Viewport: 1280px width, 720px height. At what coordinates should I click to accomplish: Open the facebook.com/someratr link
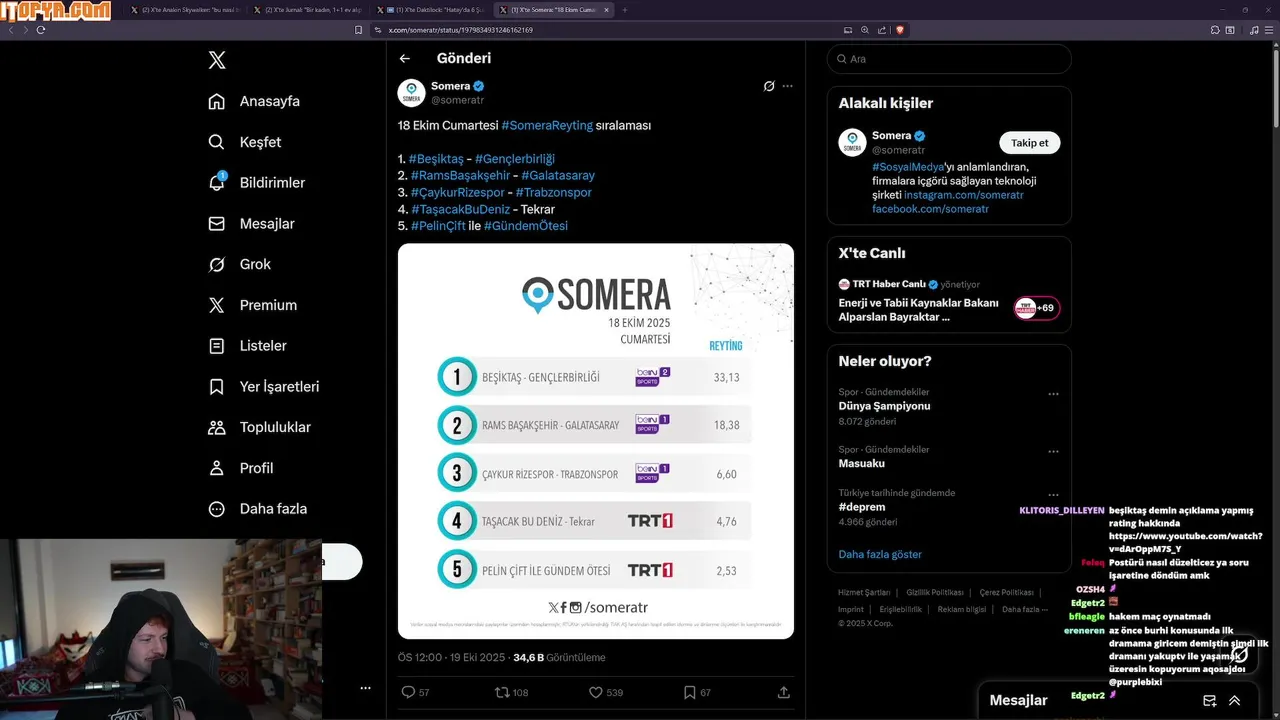930,209
